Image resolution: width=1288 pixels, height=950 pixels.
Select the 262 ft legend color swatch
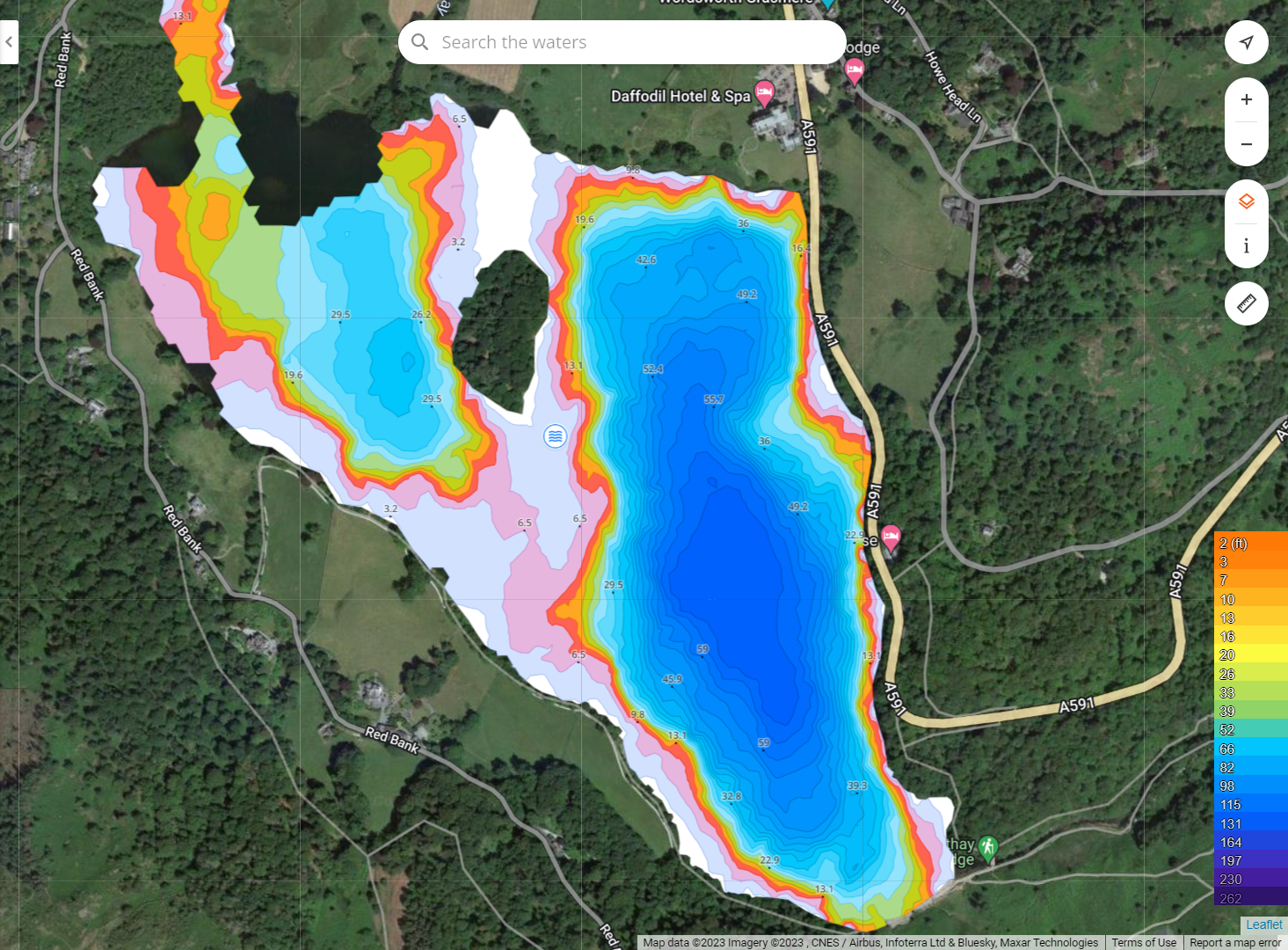click(1251, 898)
